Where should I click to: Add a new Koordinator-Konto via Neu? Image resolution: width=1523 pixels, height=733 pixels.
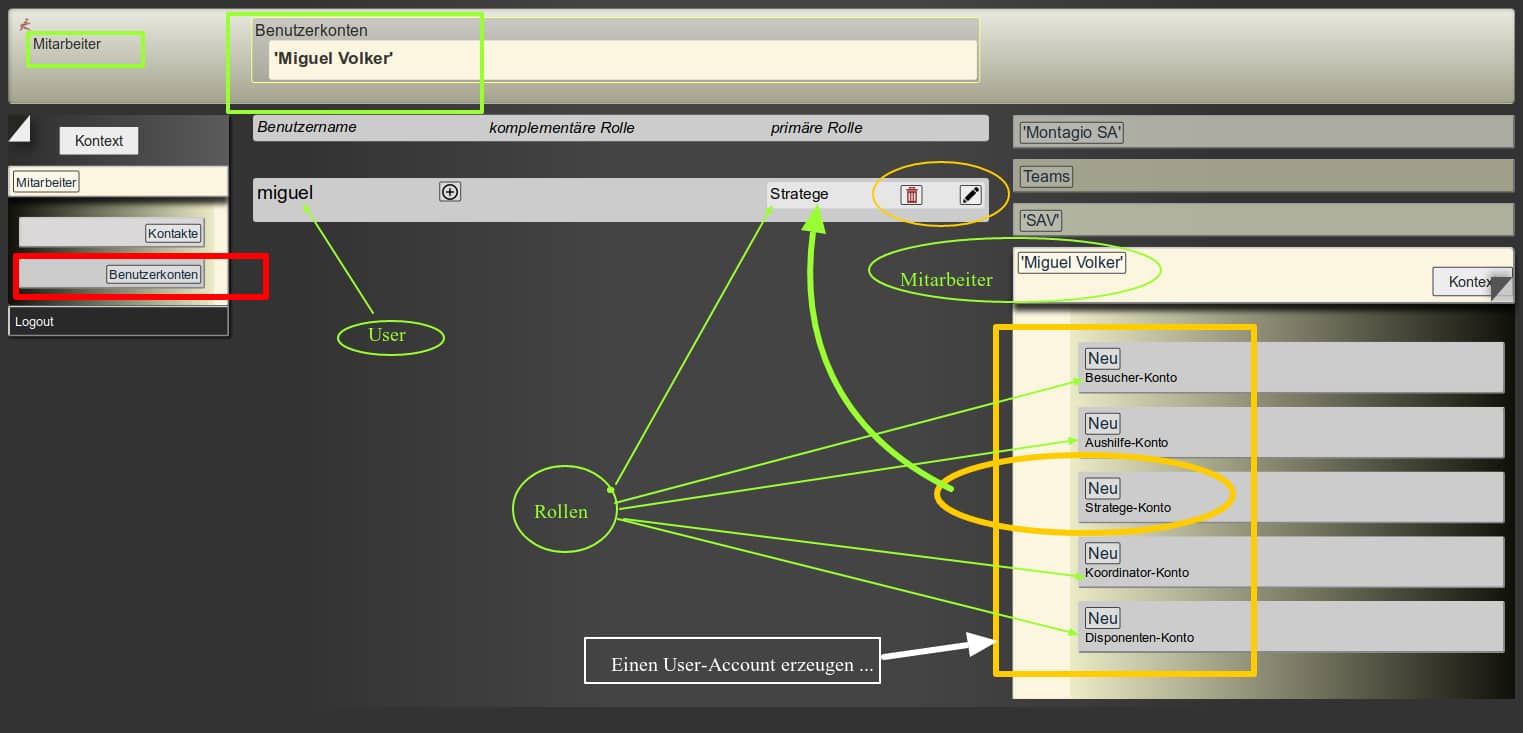pyautogui.click(x=1102, y=554)
